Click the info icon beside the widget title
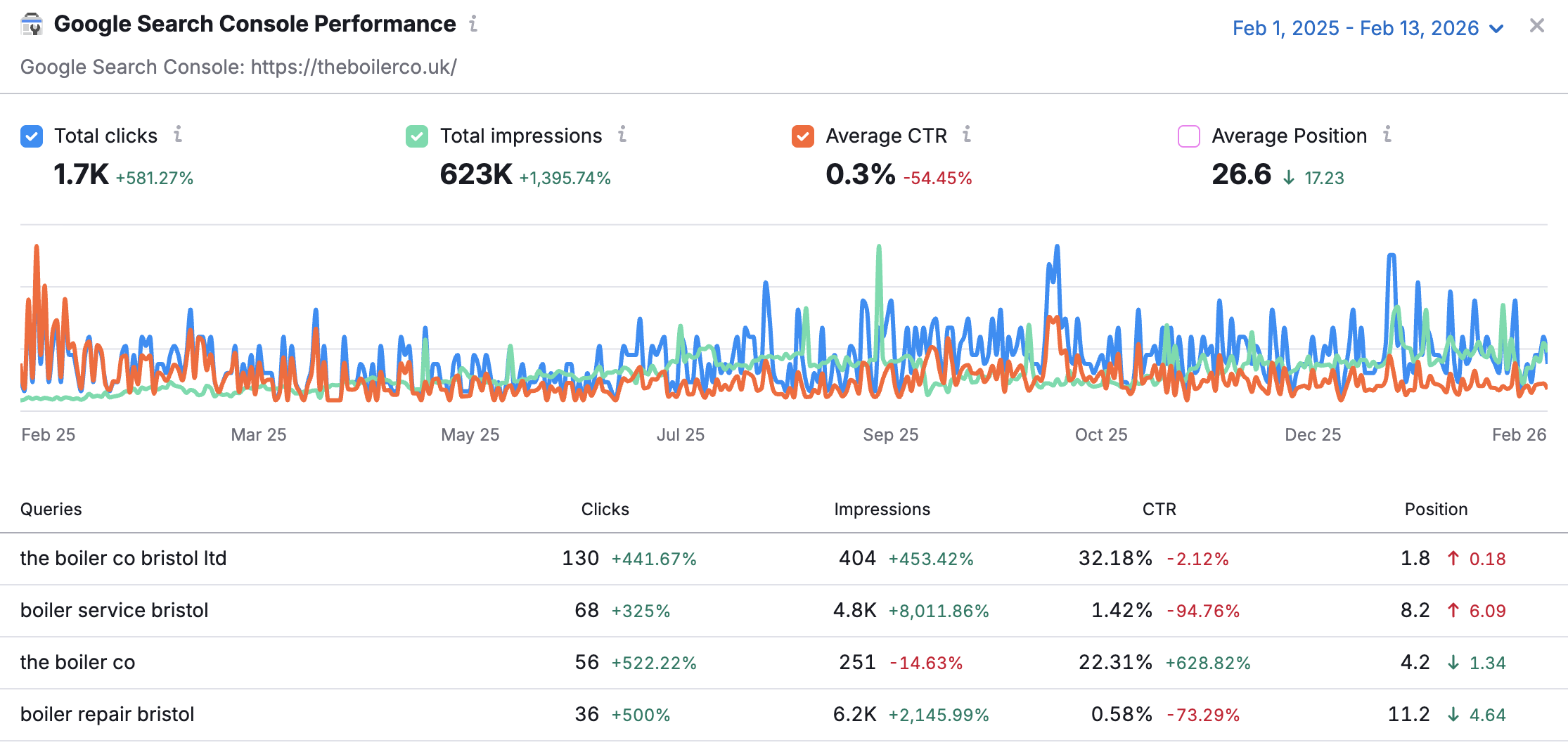 (x=473, y=24)
